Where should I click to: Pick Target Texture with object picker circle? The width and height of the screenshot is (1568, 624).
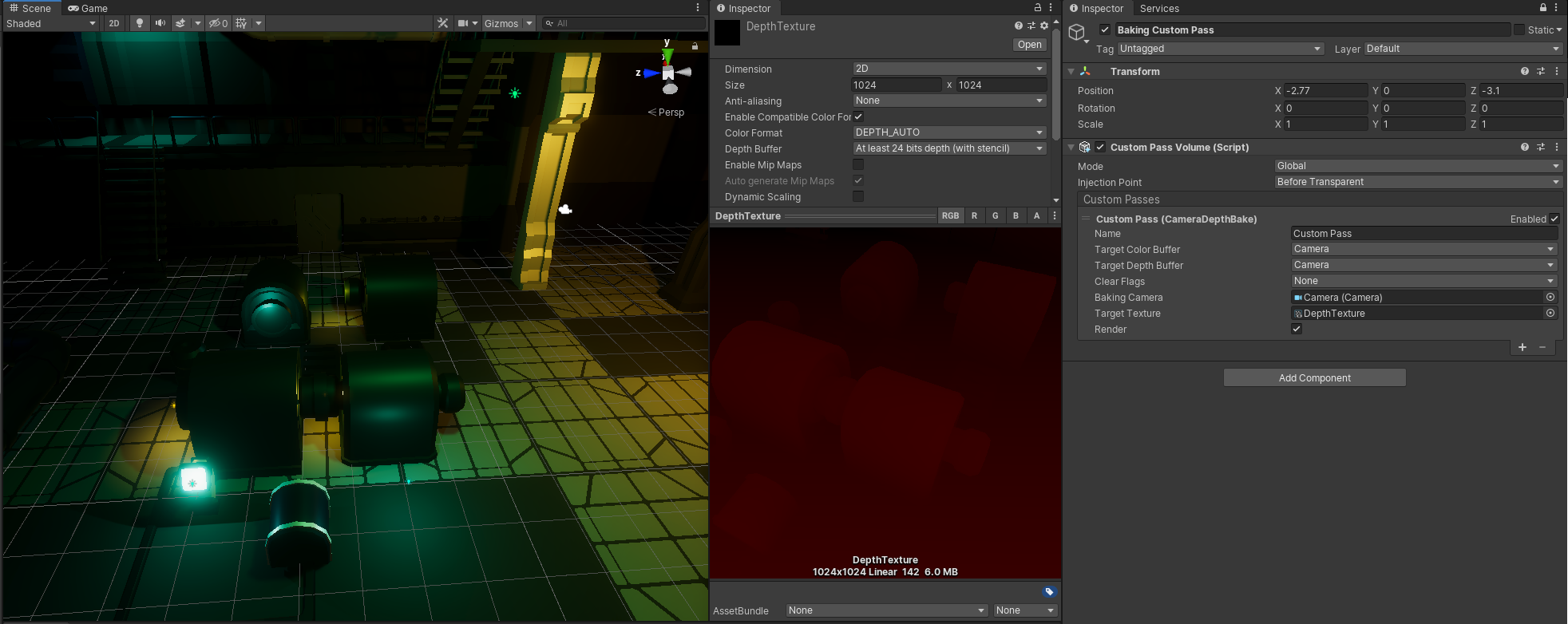point(1550,313)
